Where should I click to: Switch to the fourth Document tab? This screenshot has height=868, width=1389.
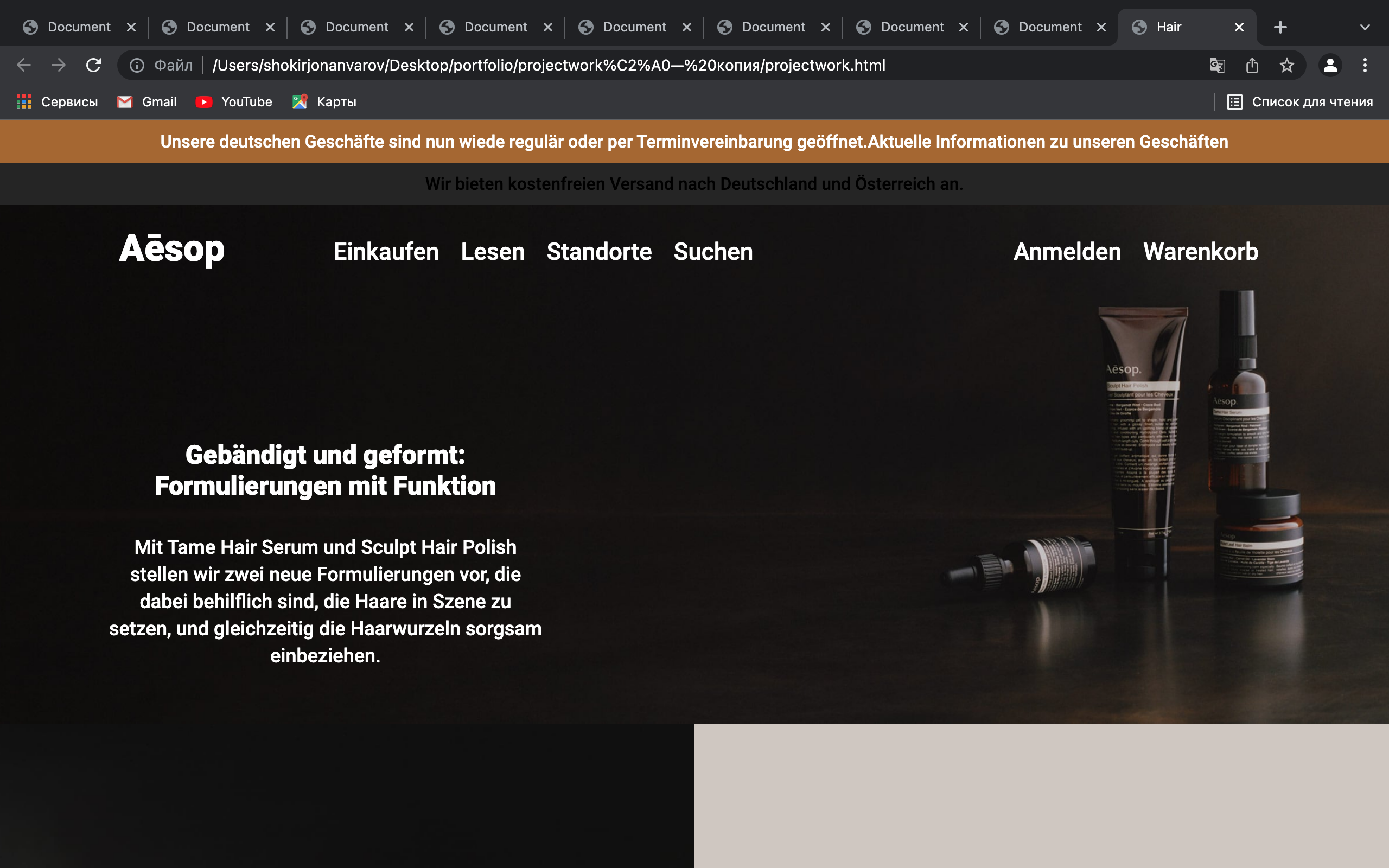495,27
